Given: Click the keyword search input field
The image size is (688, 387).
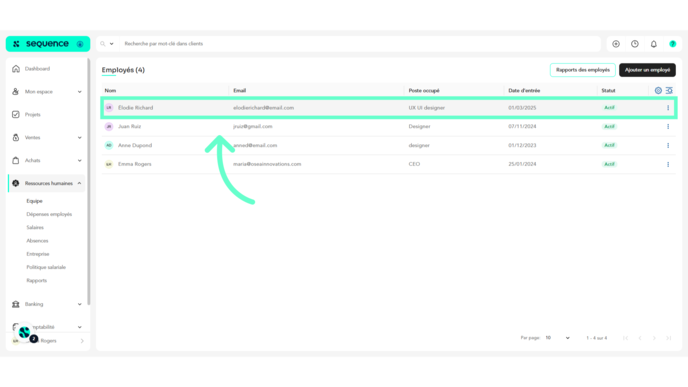Looking at the screenshot, I should click(360, 44).
